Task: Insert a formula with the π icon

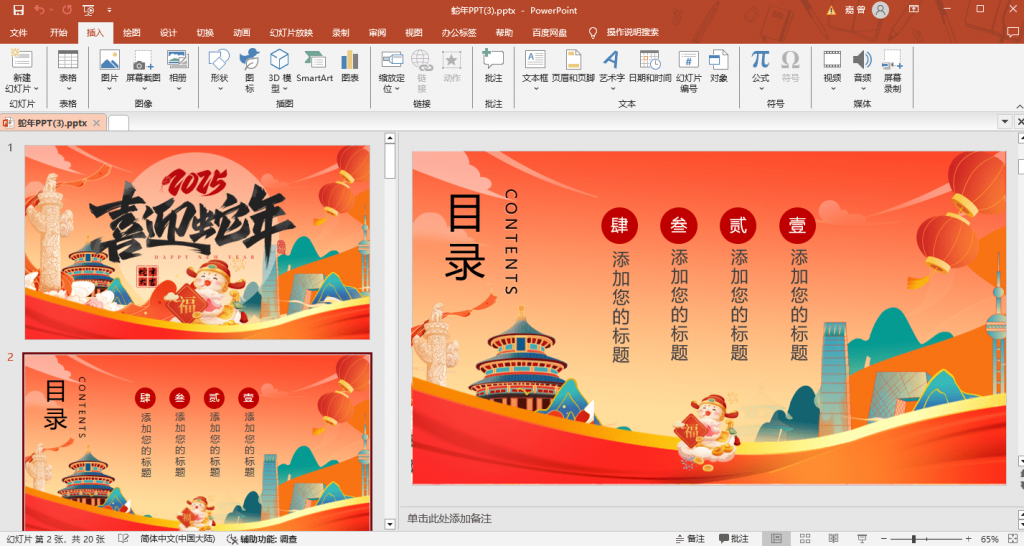Action: 761,66
